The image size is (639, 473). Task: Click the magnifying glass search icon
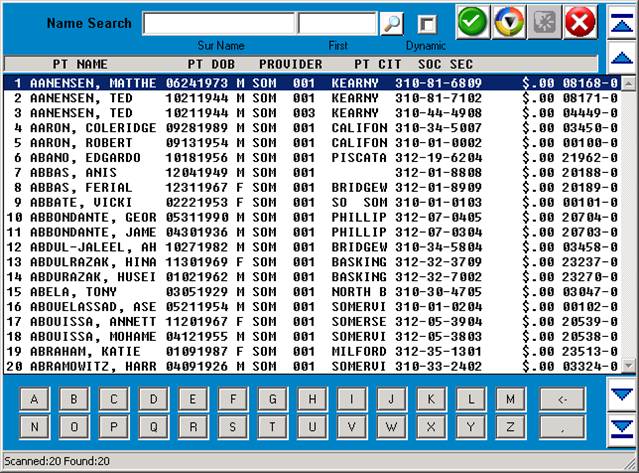[392, 23]
